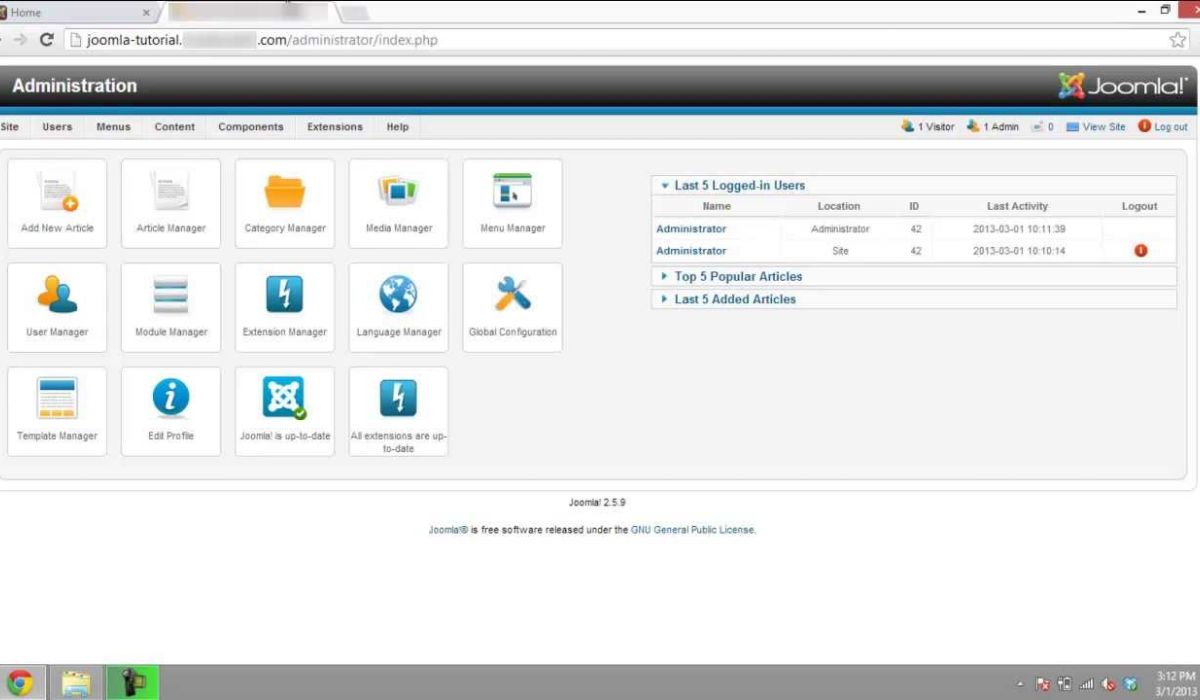Open the Menu Manager icon
Screen dimensions: 1200x700
click(513, 203)
